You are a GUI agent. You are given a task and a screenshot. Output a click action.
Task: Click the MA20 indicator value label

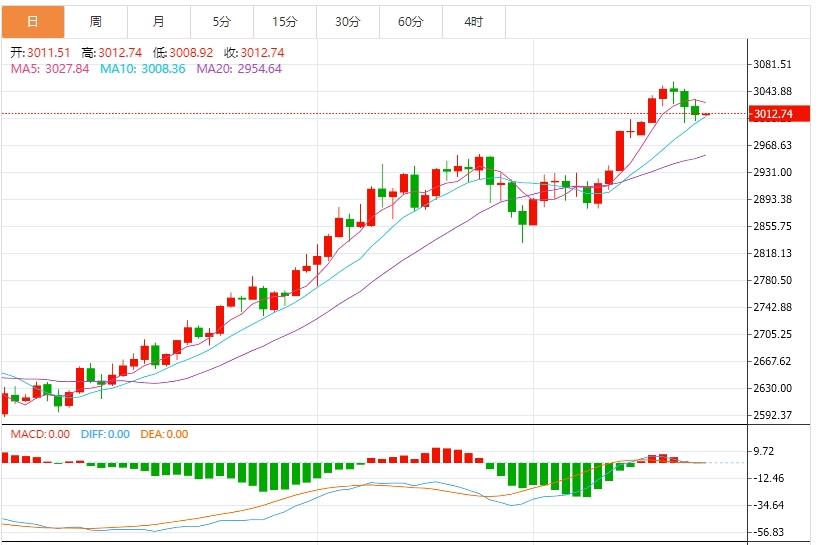coord(239,69)
